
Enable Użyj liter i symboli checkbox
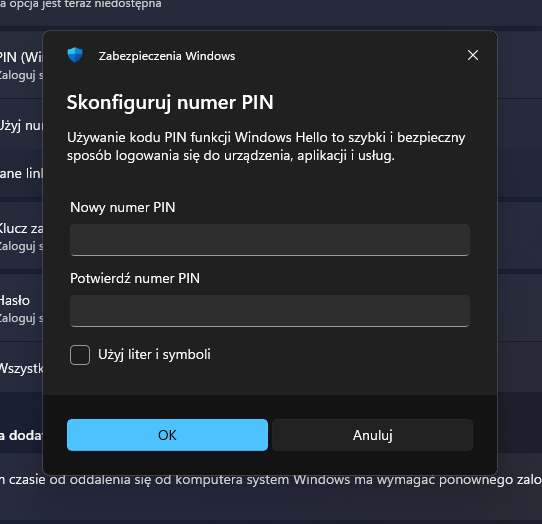tap(80, 355)
